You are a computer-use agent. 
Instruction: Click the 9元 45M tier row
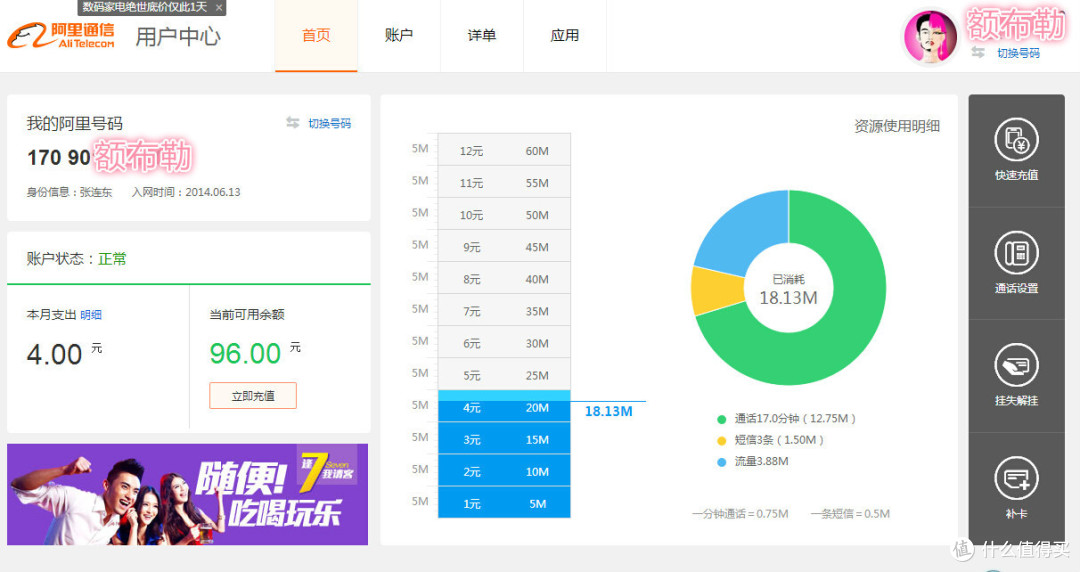[504, 246]
